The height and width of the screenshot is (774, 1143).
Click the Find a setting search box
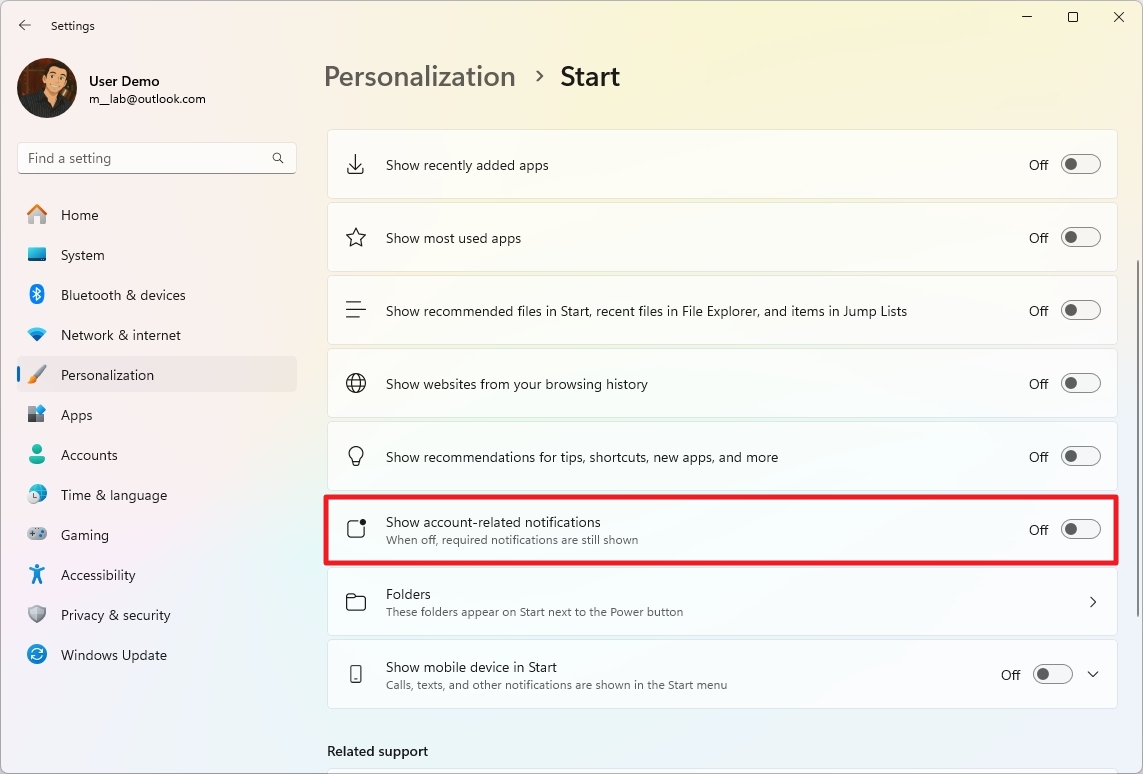[x=145, y=158]
